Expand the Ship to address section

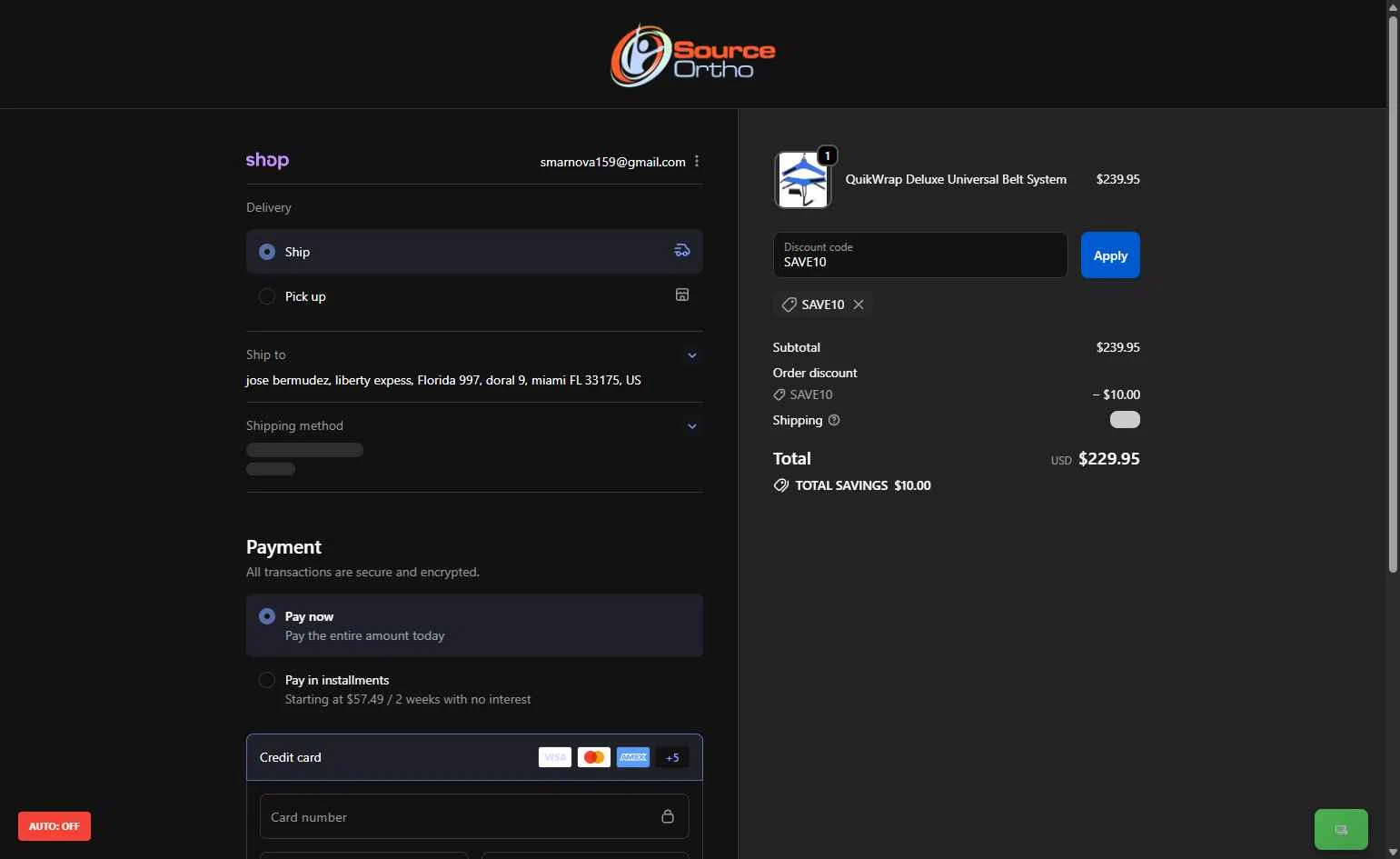[692, 355]
